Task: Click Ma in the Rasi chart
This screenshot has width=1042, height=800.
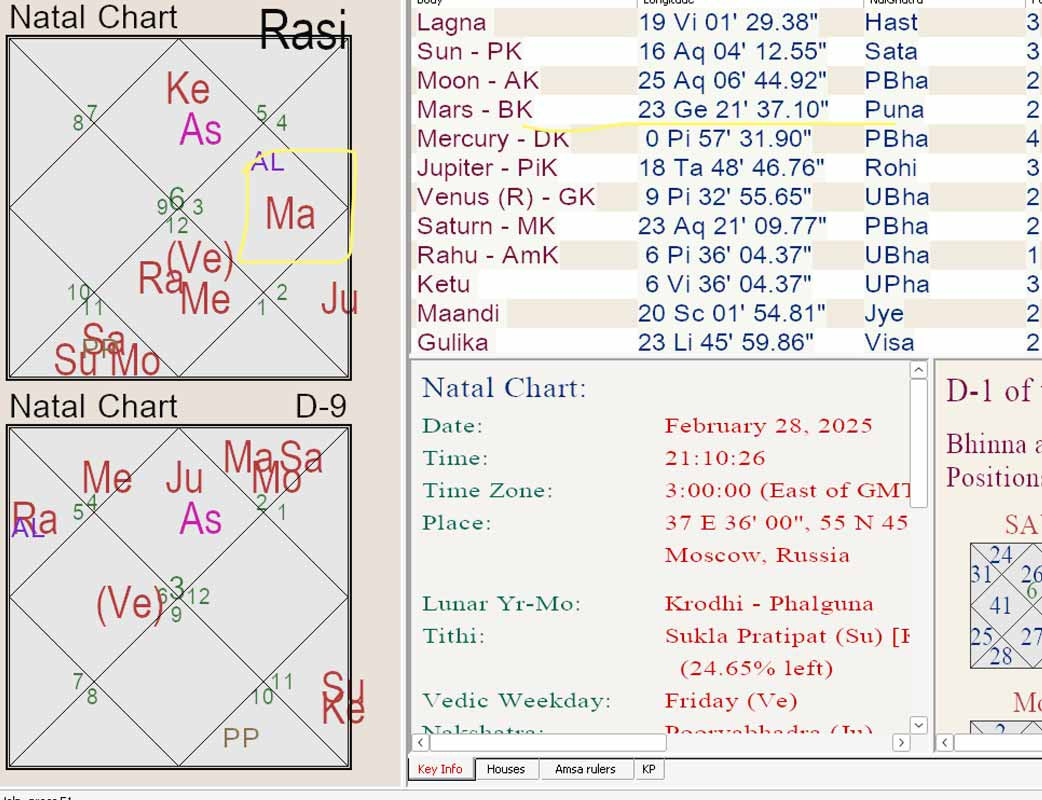Action: [290, 214]
